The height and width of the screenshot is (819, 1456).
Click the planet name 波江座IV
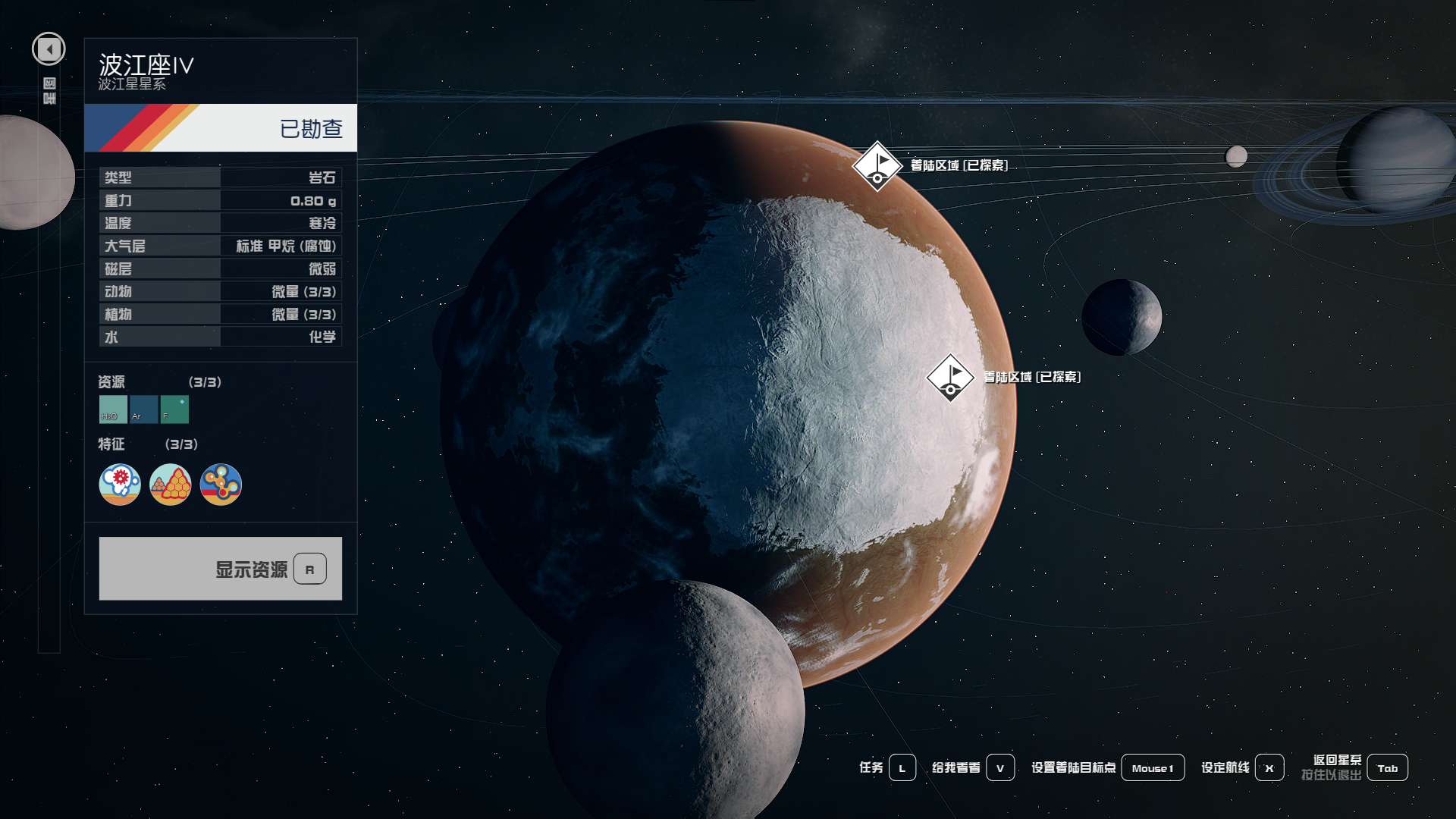[x=146, y=64]
